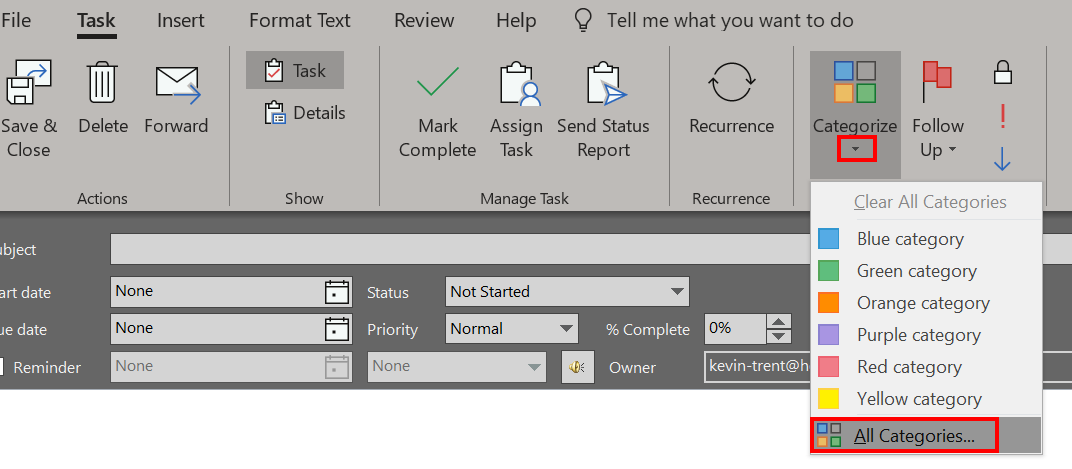Set High Importance with red exclamation
This screenshot has width=1072, height=469.
[x=1002, y=117]
